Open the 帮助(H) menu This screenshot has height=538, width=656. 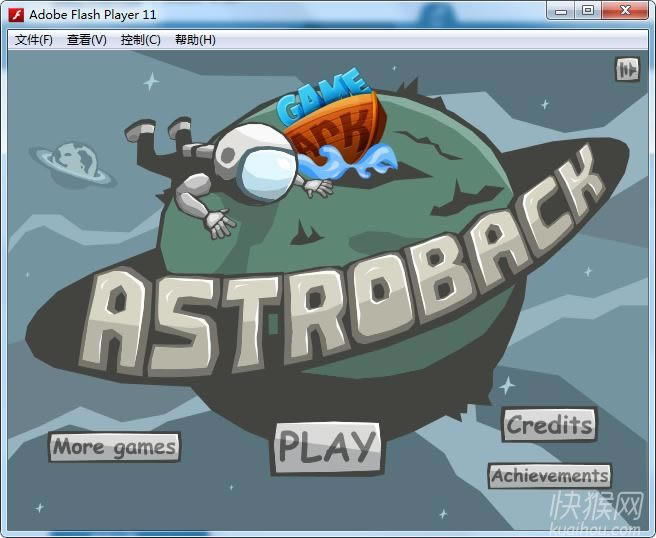tap(195, 40)
